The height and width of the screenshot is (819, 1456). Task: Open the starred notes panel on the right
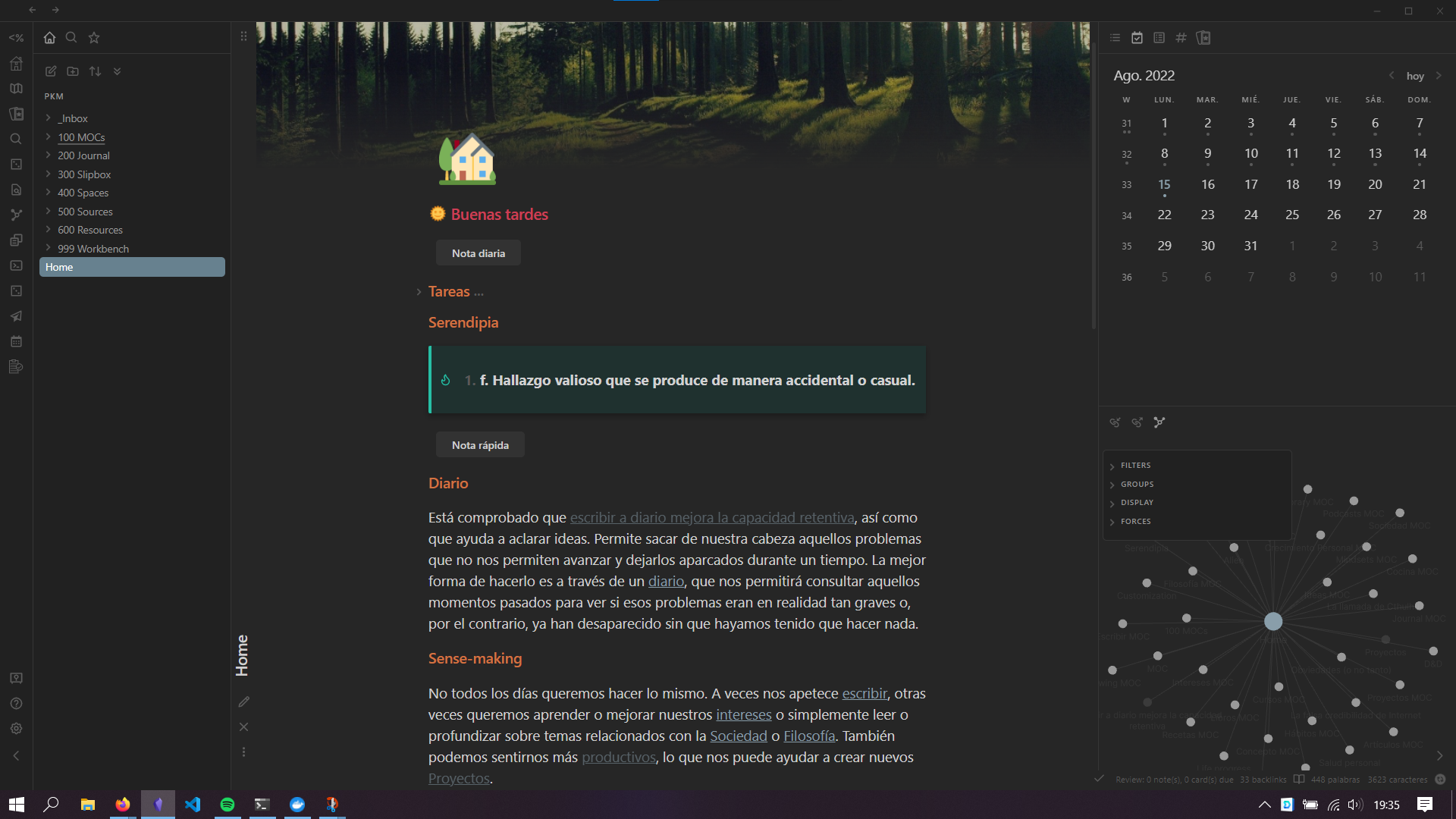tap(1203, 37)
